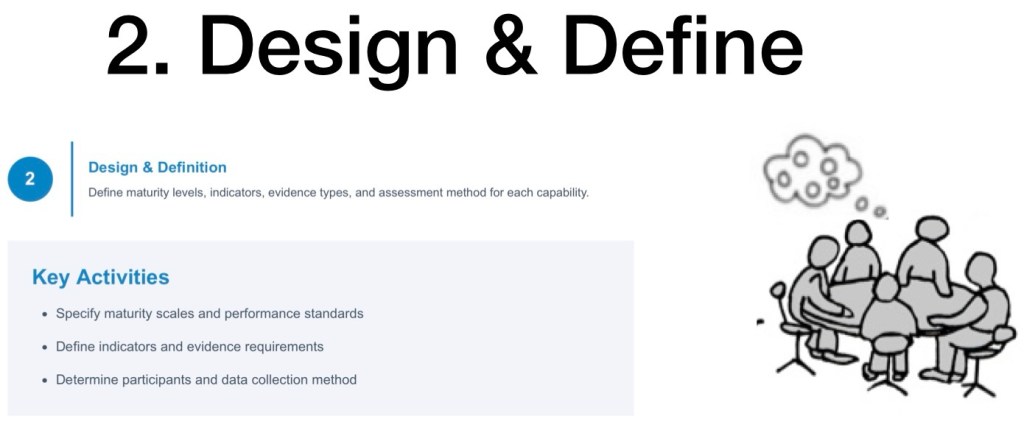Click the thought bubble cloud drawing
This screenshot has height=430, width=1024.
(812, 169)
